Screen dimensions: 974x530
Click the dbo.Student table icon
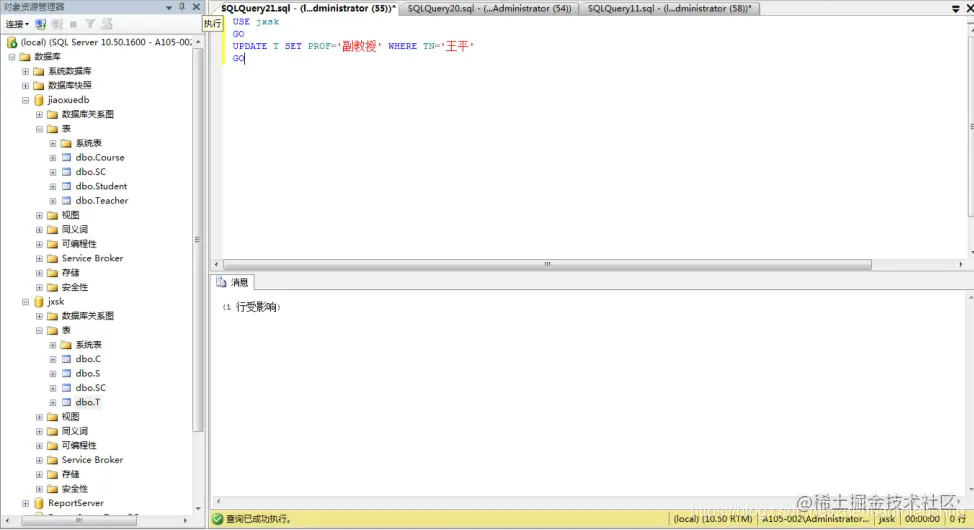[66, 186]
